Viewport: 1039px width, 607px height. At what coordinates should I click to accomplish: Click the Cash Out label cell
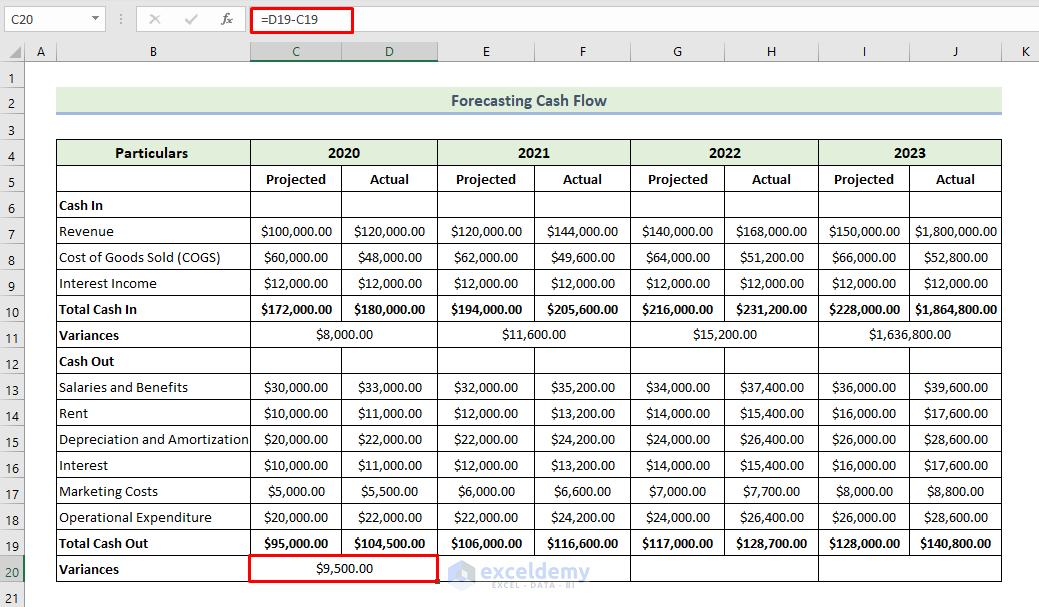click(153, 361)
